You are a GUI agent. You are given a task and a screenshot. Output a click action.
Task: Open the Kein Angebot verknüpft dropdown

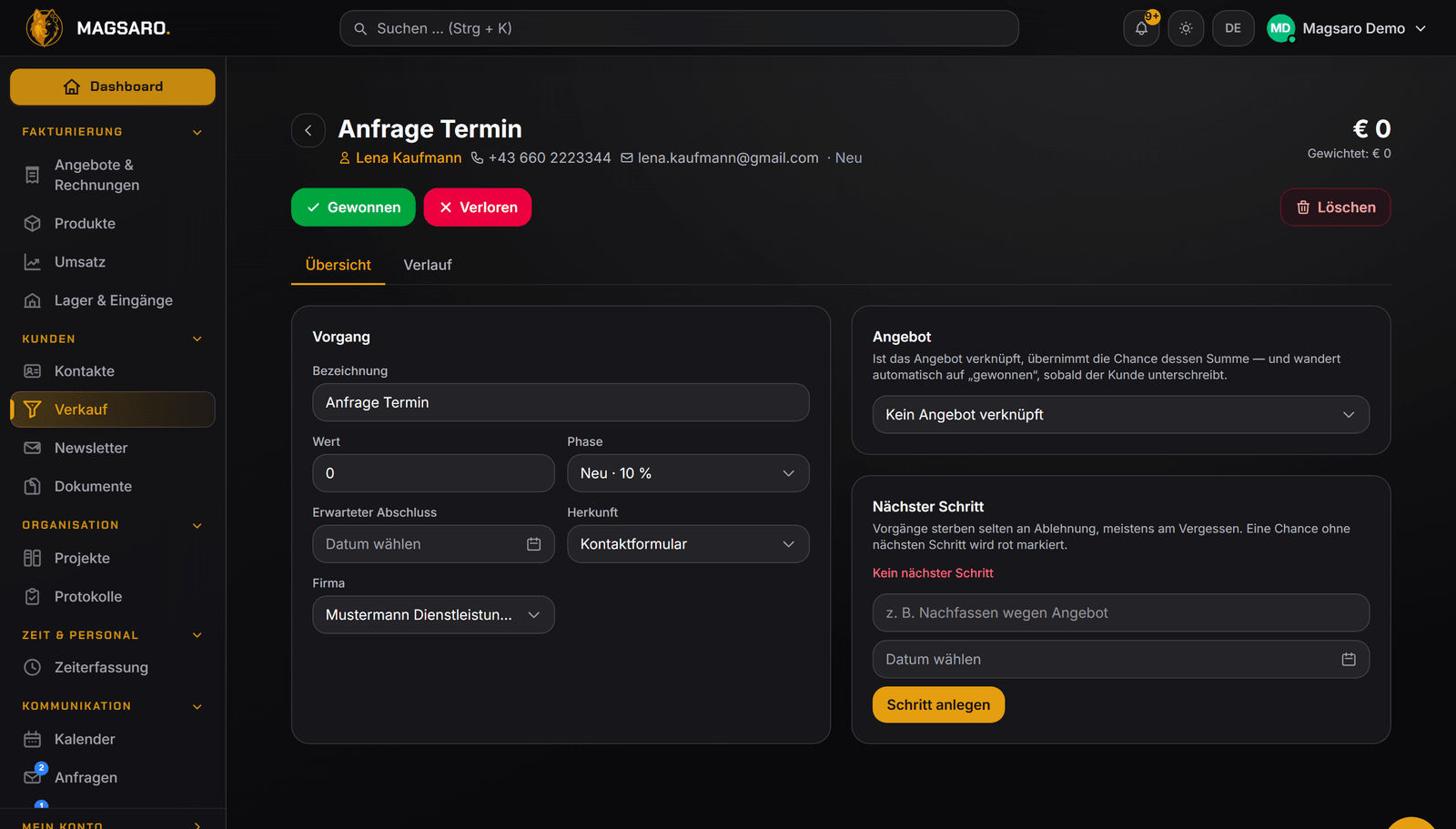click(x=1121, y=415)
